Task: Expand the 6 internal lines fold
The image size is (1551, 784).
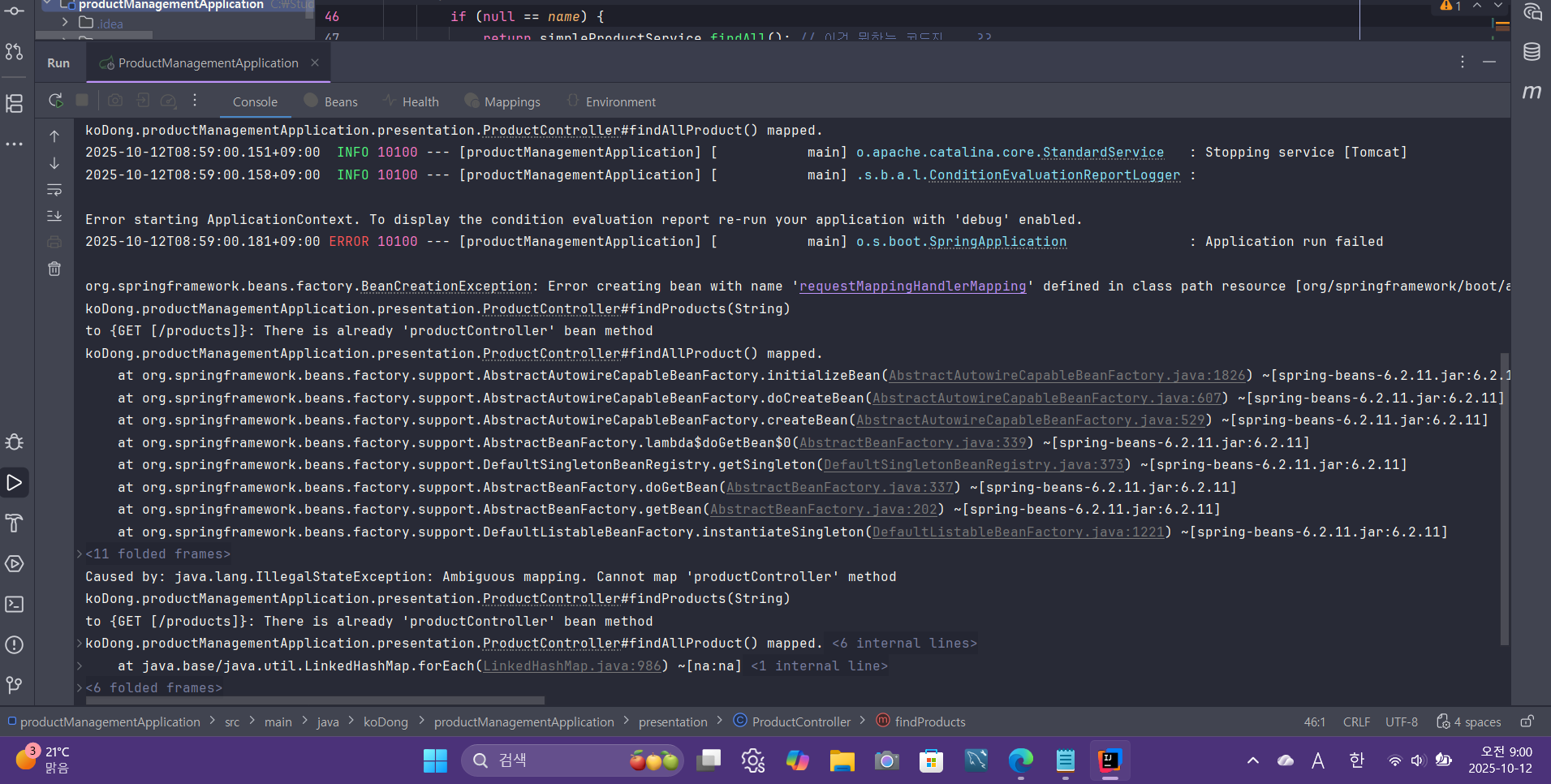Action: coord(904,644)
